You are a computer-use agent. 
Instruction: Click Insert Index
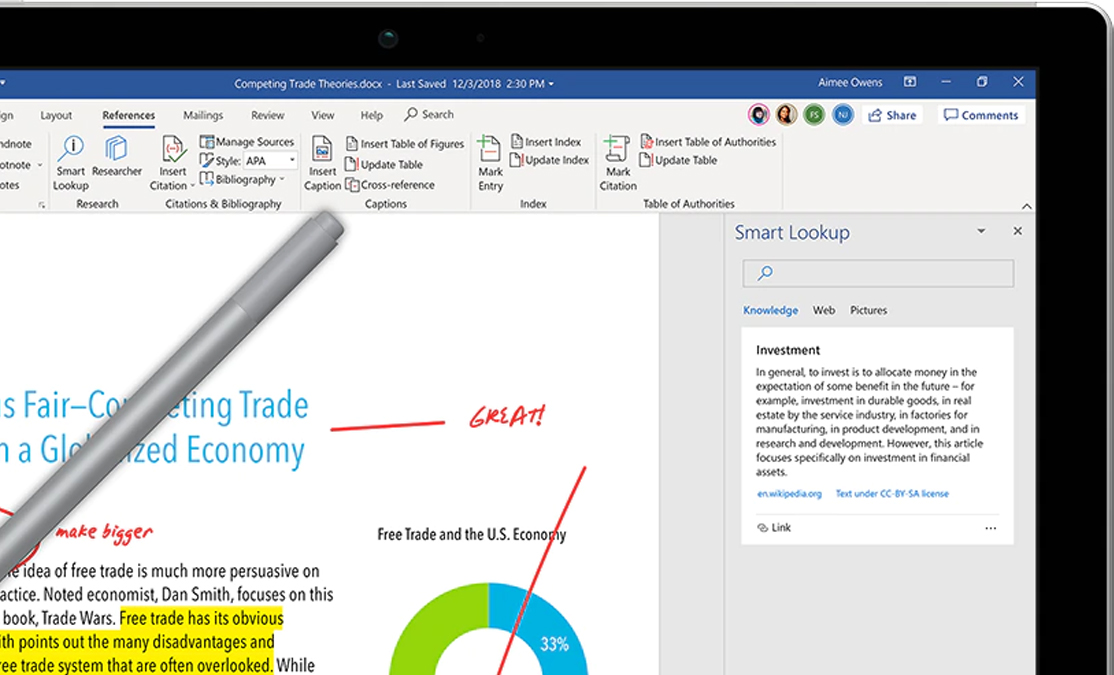coord(546,141)
